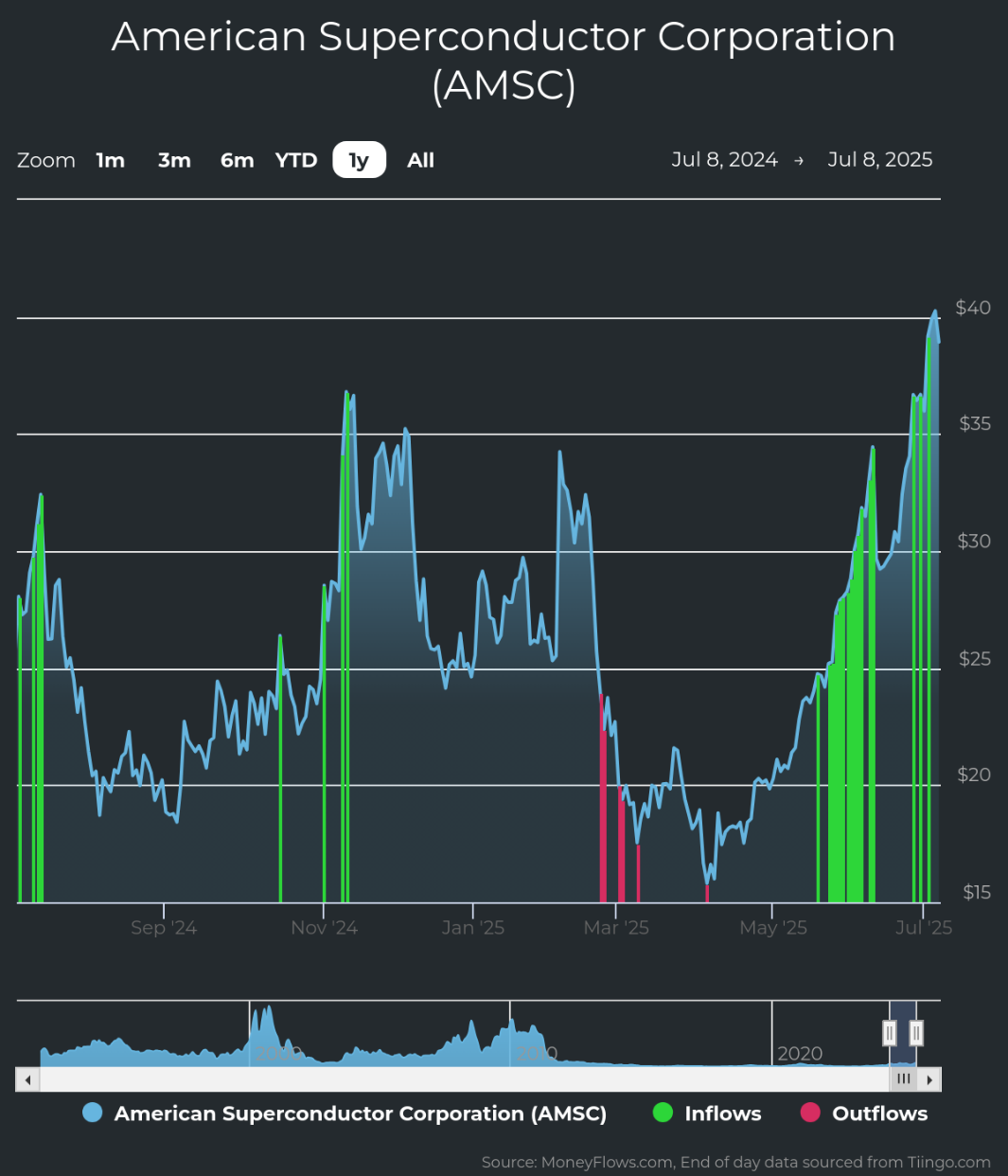Click the start date Jul 8, 2024
This screenshot has height=1176, width=1008.
click(724, 159)
